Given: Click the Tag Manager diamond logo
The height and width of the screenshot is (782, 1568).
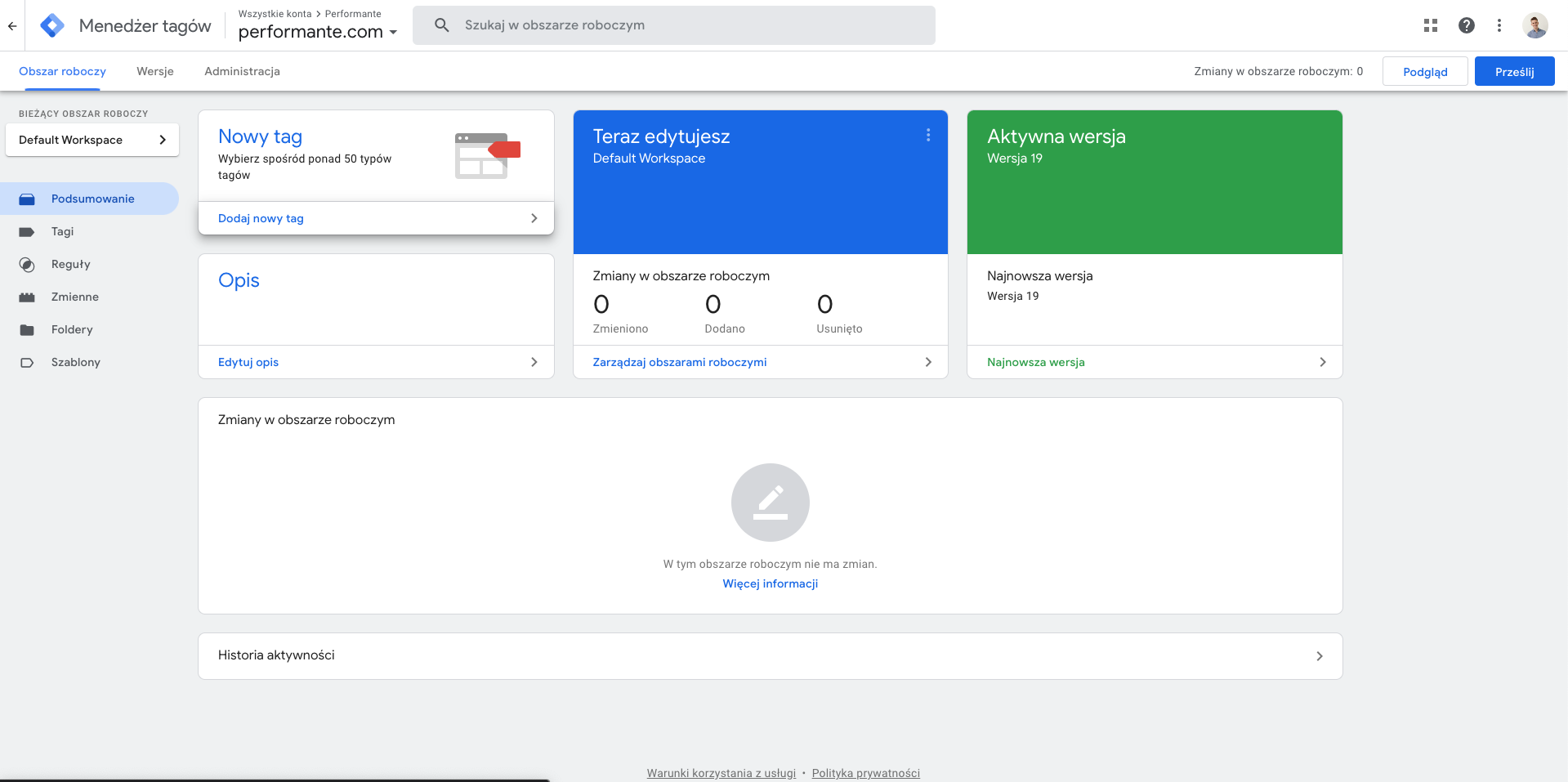Looking at the screenshot, I should [x=52, y=25].
